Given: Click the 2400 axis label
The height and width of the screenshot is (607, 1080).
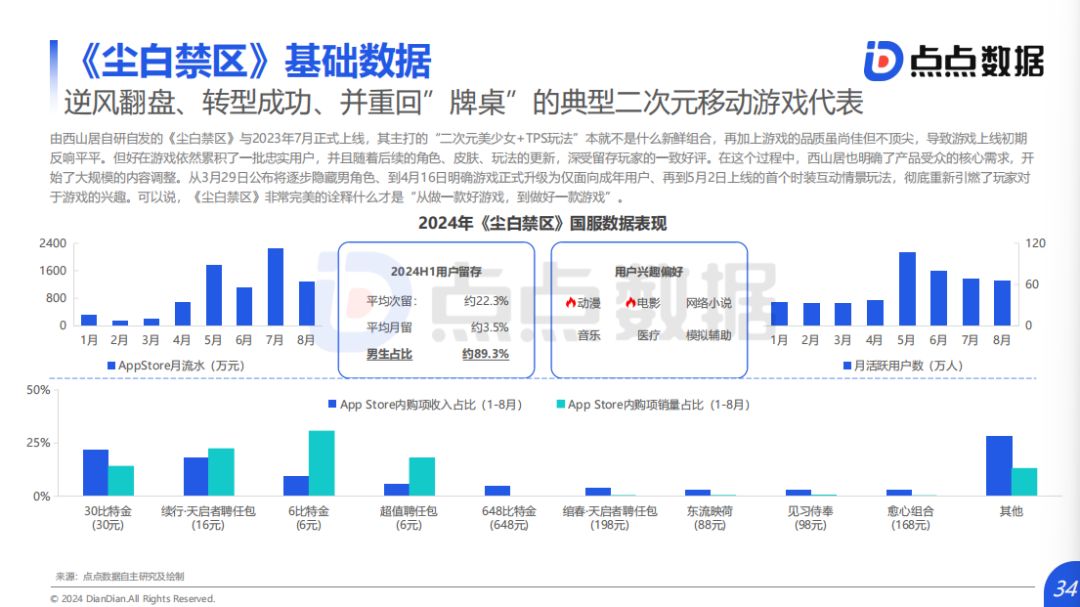Looking at the screenshot, I should pyautogui.click(x=53, y=243).
